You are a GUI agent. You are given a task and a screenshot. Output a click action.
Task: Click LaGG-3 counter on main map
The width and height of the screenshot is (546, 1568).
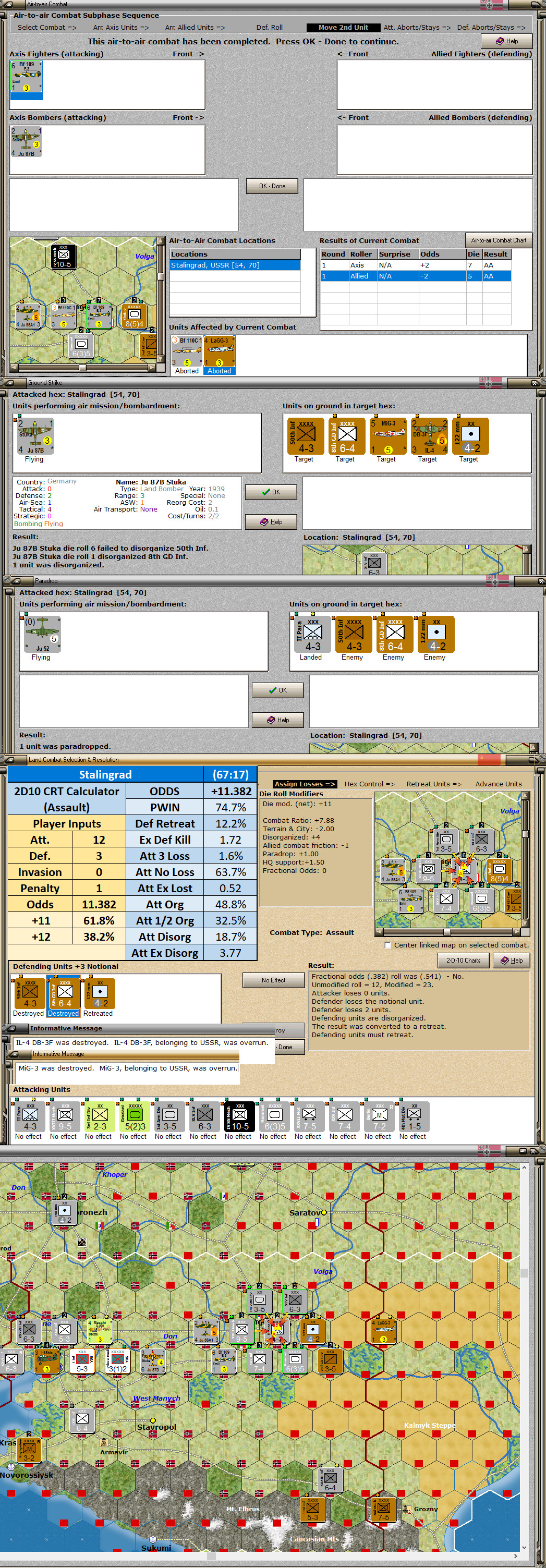(383, 1331)
